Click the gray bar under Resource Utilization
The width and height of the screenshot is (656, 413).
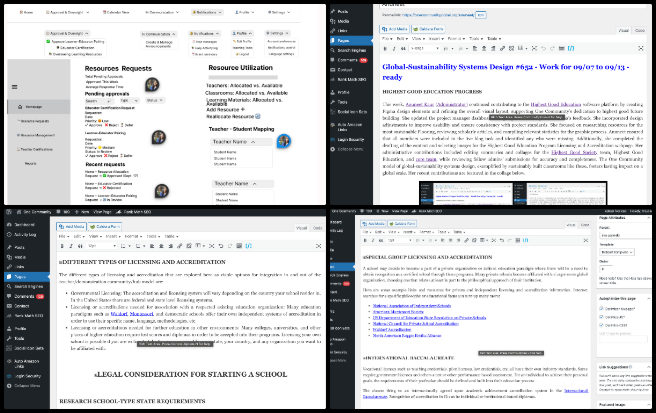pos(242,79)
